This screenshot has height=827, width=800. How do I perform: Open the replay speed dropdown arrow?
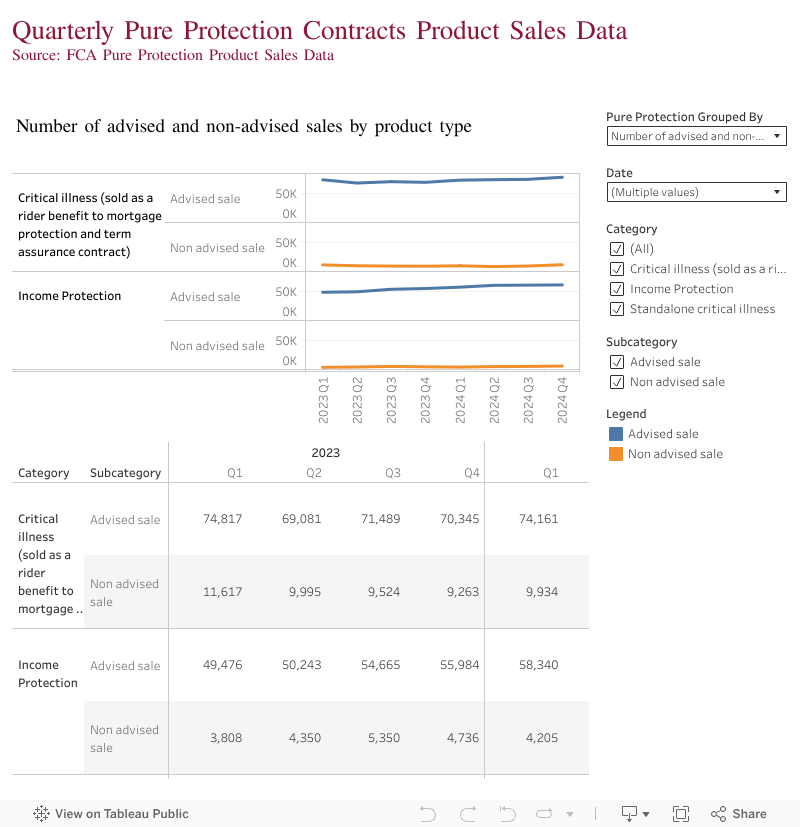(x=570, y=814)
